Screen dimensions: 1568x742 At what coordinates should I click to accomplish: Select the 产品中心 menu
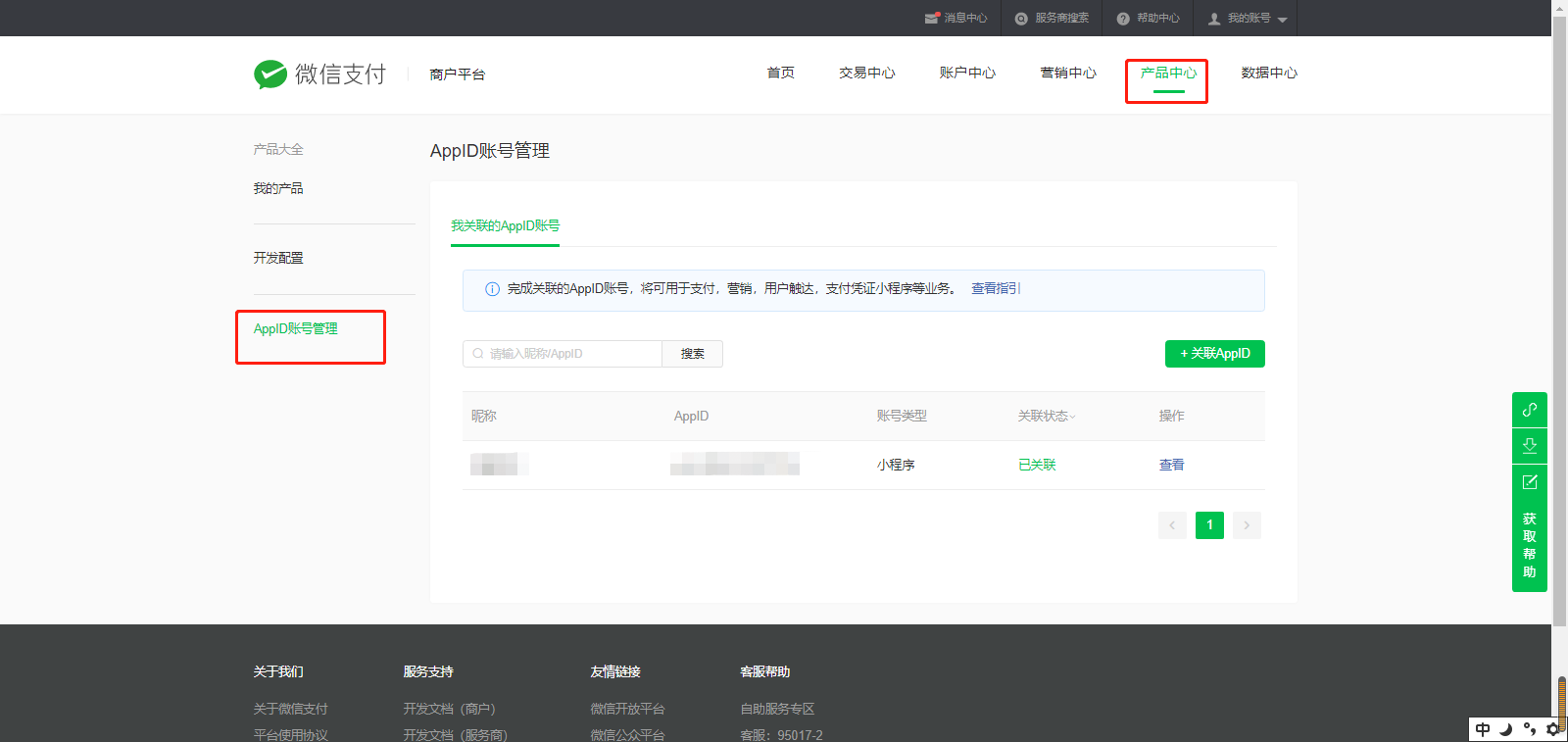point(1168,73)
